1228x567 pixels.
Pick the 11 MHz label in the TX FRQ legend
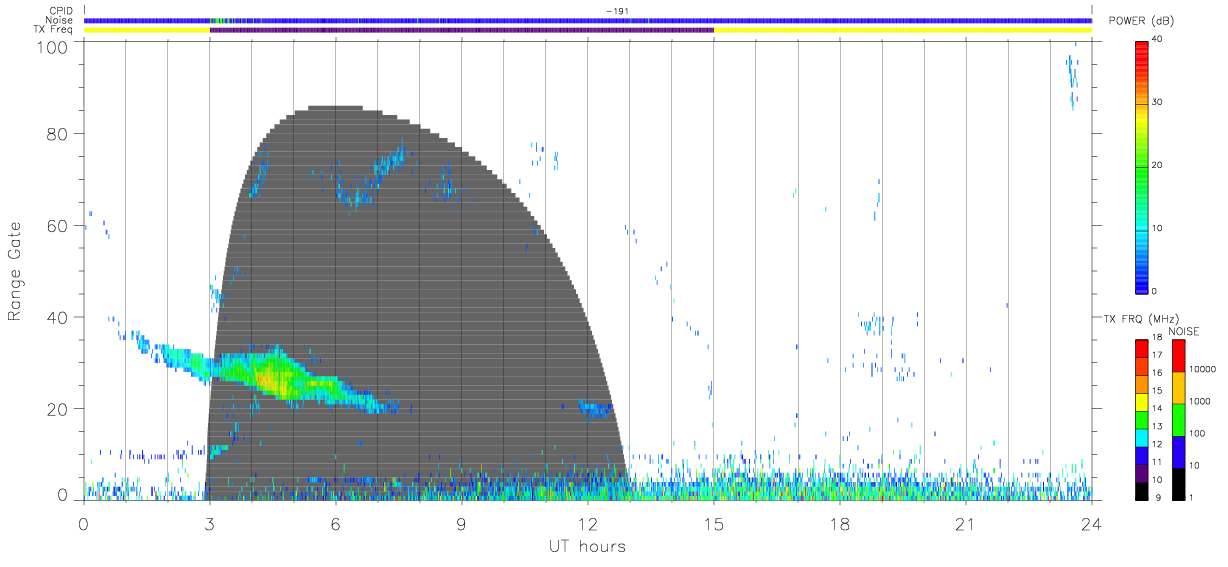1156,461
